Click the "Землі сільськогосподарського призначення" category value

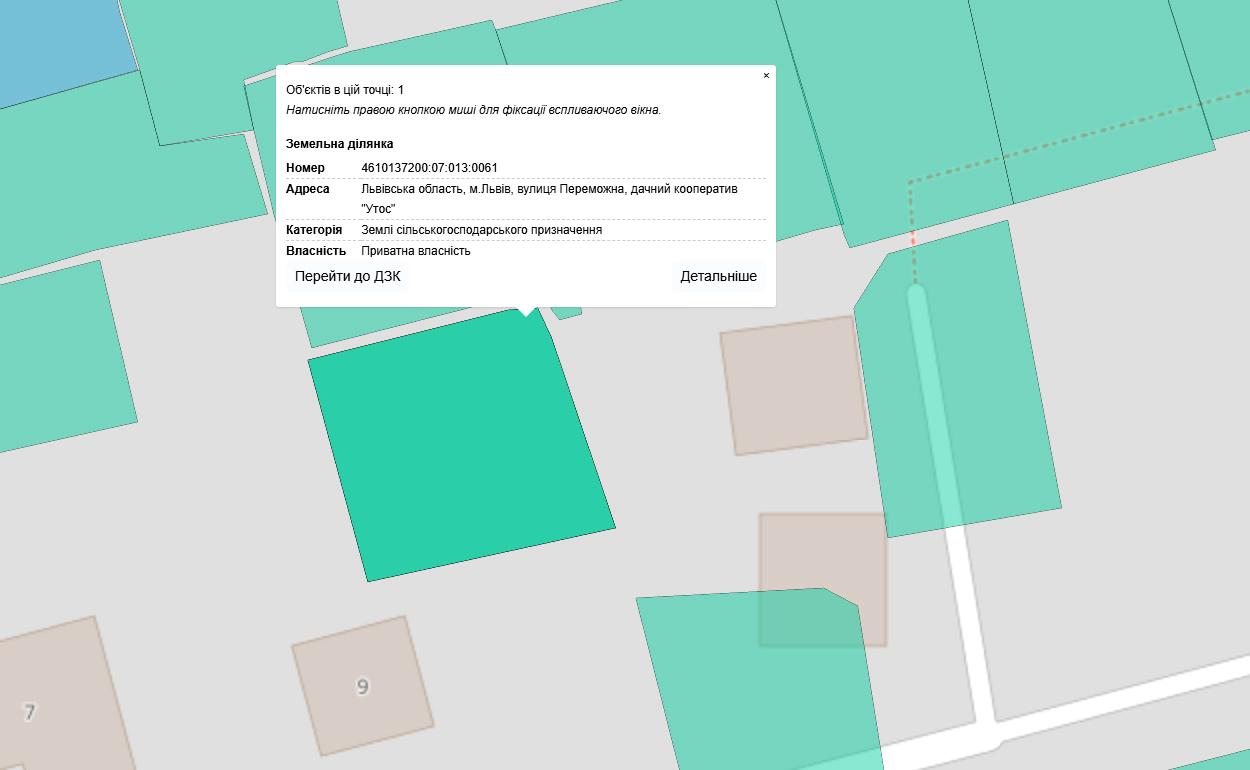tap(481, 230)
